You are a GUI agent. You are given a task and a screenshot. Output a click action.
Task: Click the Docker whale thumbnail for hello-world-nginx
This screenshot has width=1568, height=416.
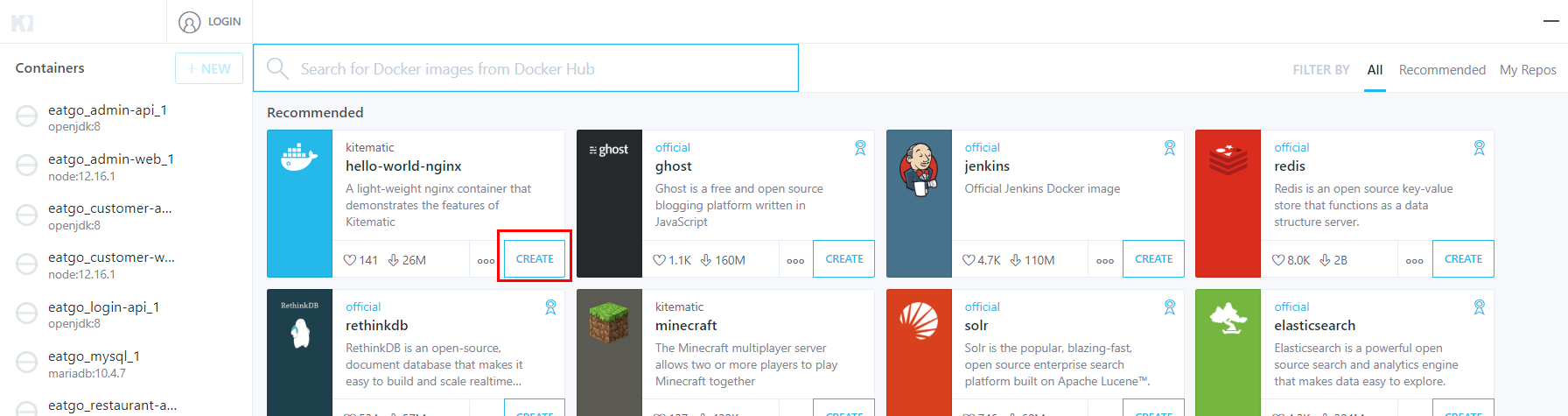299,203
